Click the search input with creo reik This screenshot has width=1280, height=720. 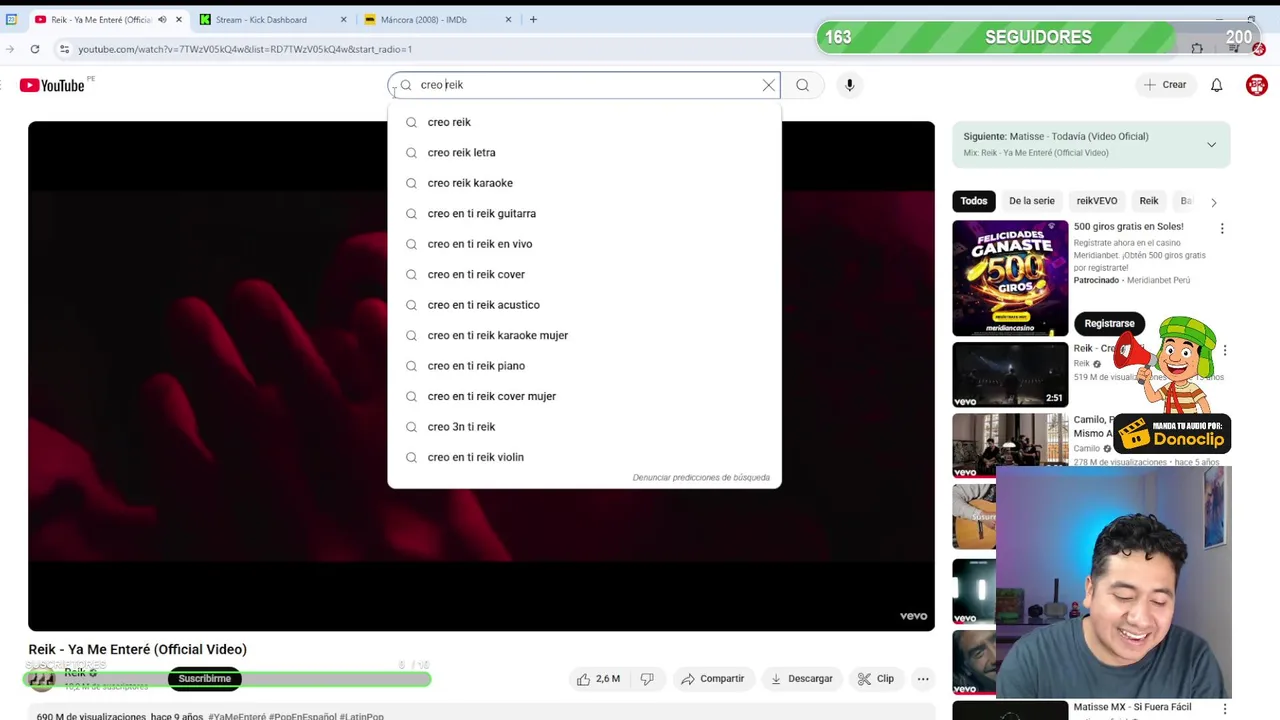585,85
